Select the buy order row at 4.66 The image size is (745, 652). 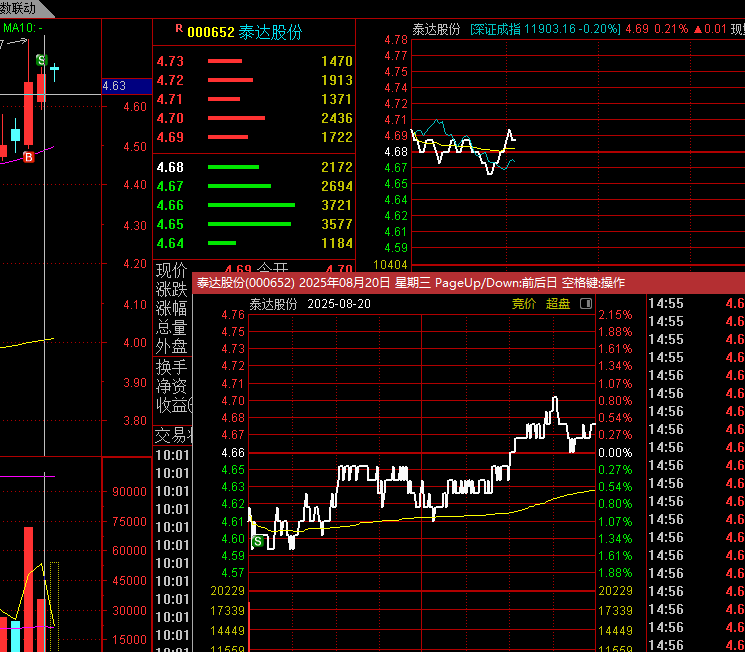[x=254, y=205]
